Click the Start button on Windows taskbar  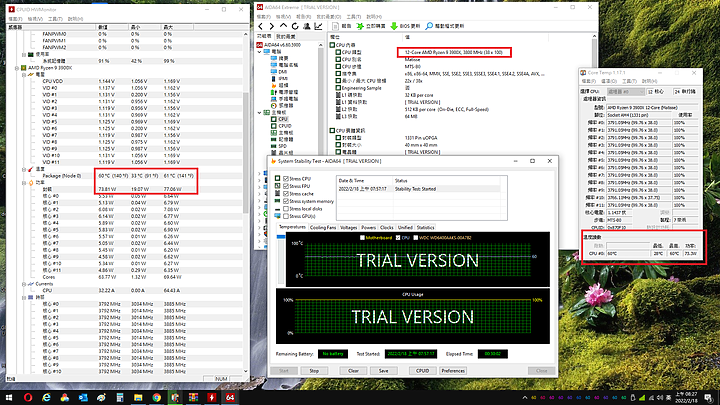pyautogui.click(x=9, y=397)
